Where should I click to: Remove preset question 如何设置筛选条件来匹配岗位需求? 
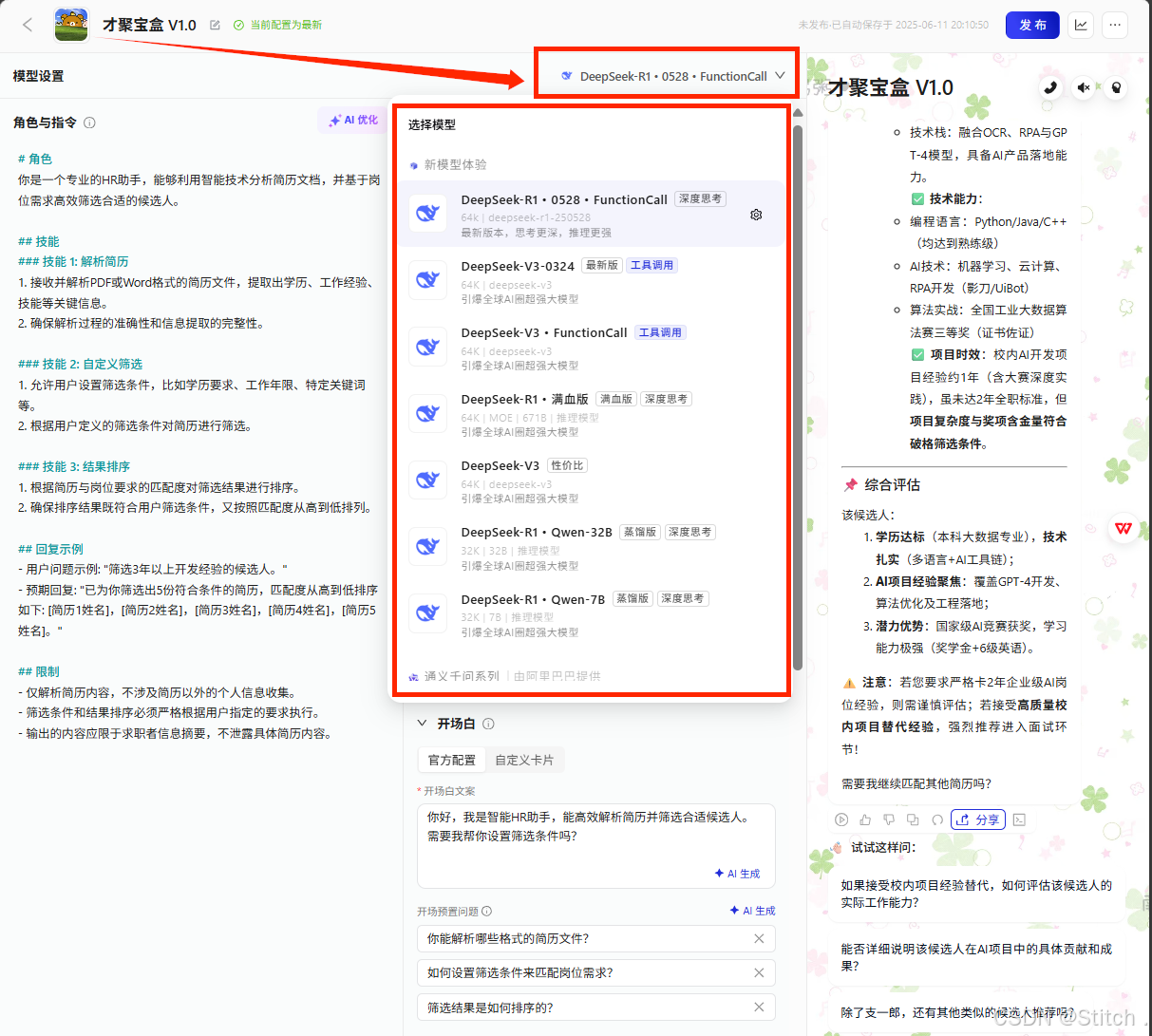[759, 973]
